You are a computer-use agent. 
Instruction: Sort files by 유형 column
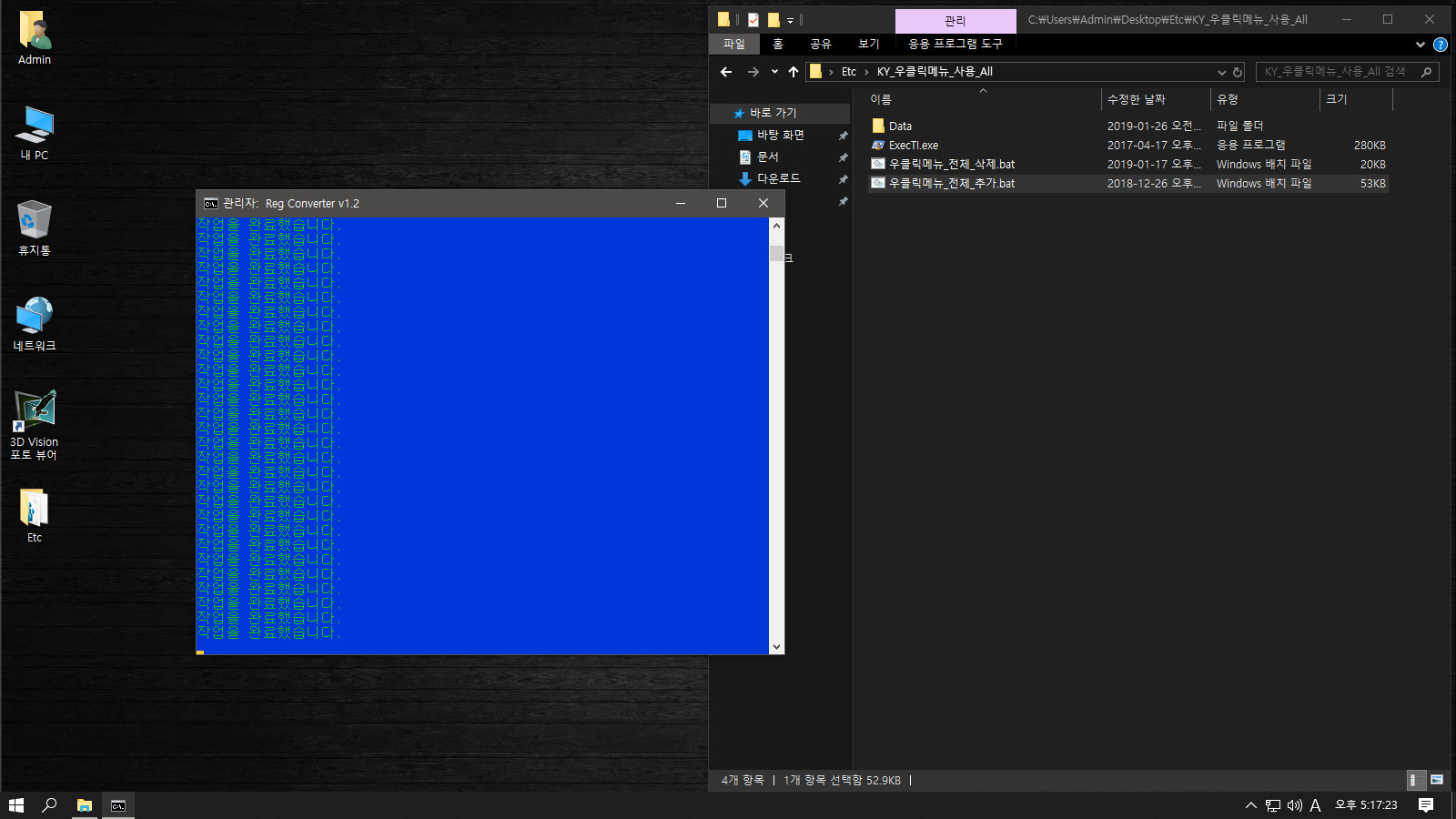tap(1265, 99)
